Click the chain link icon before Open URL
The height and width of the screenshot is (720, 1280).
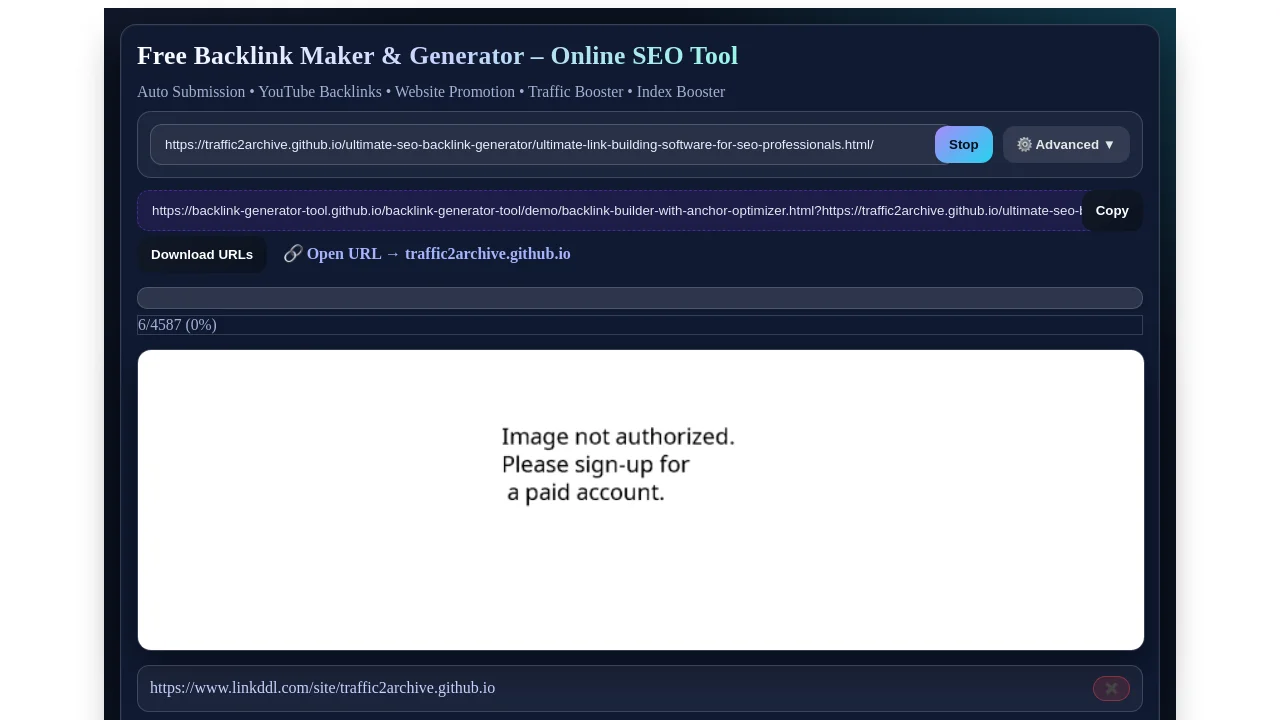(x=293, y=253)
